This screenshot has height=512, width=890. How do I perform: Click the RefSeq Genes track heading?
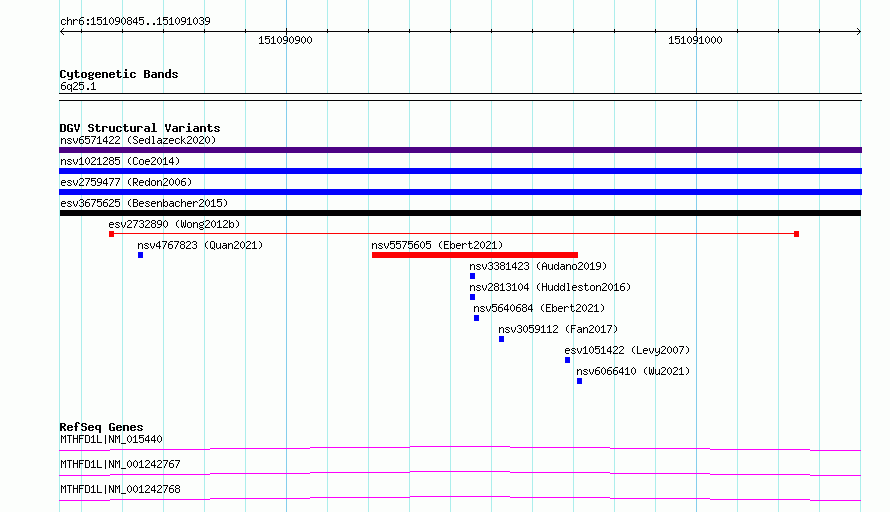pyautogui.click(x=101, y=427)
